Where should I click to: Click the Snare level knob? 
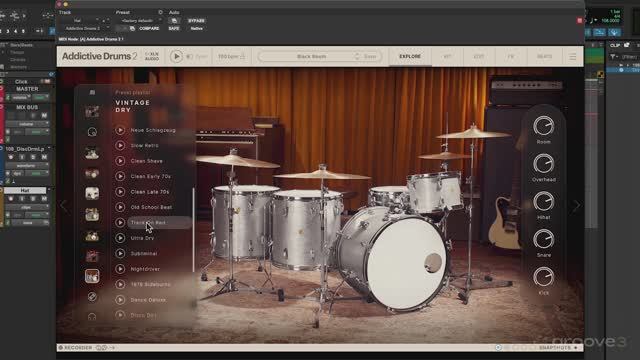point(544,239)
